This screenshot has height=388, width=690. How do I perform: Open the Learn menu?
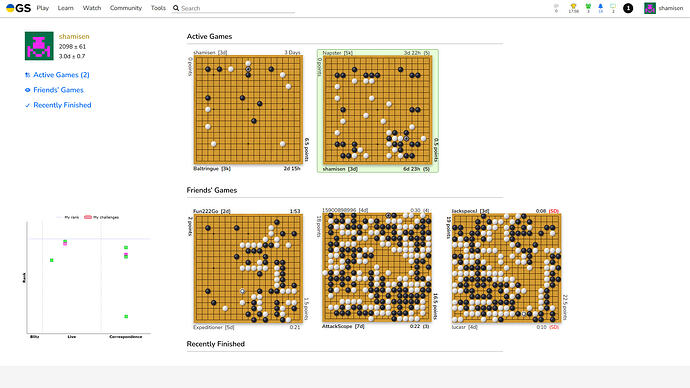point(66,8)
